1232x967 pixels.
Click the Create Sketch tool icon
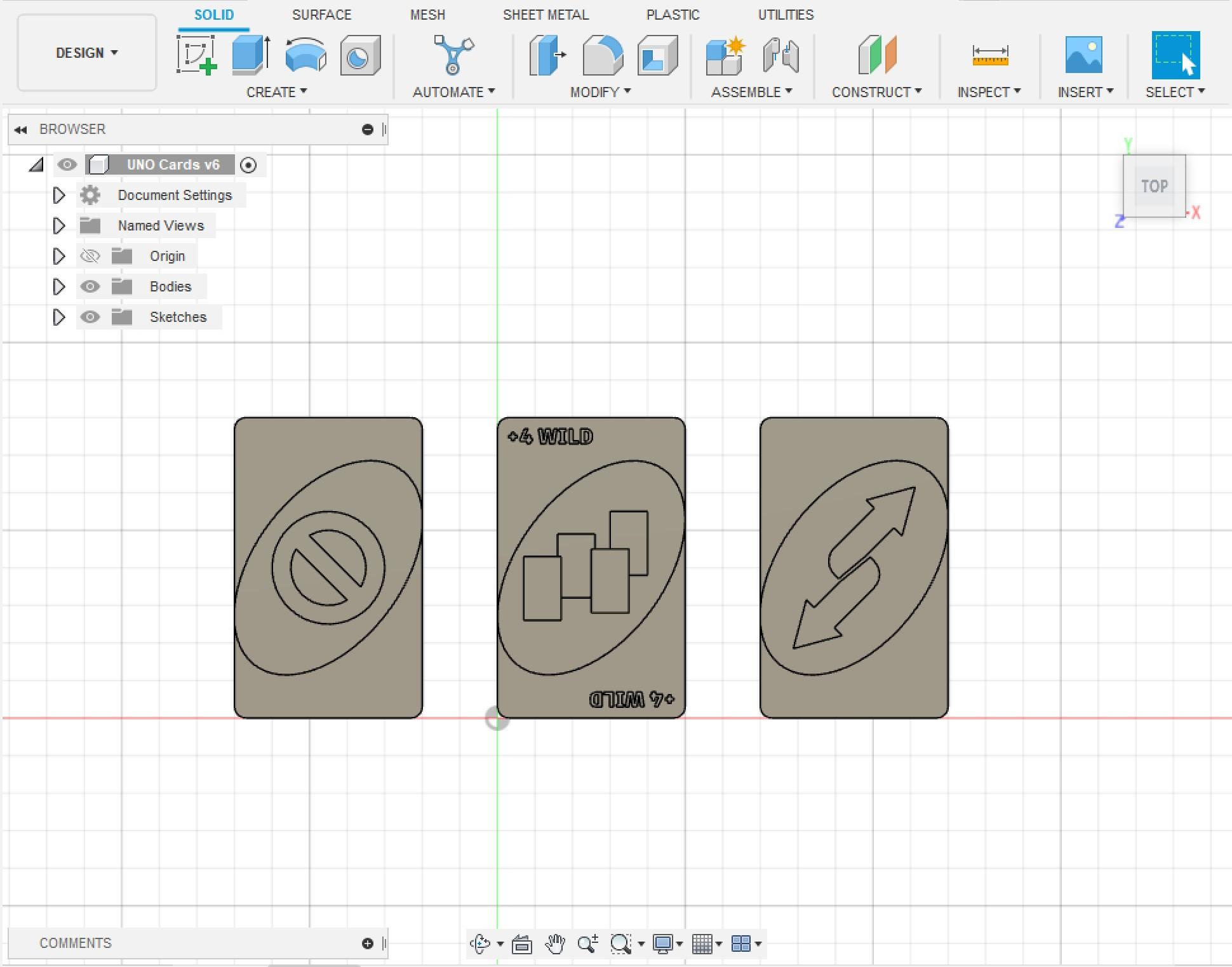197,55
